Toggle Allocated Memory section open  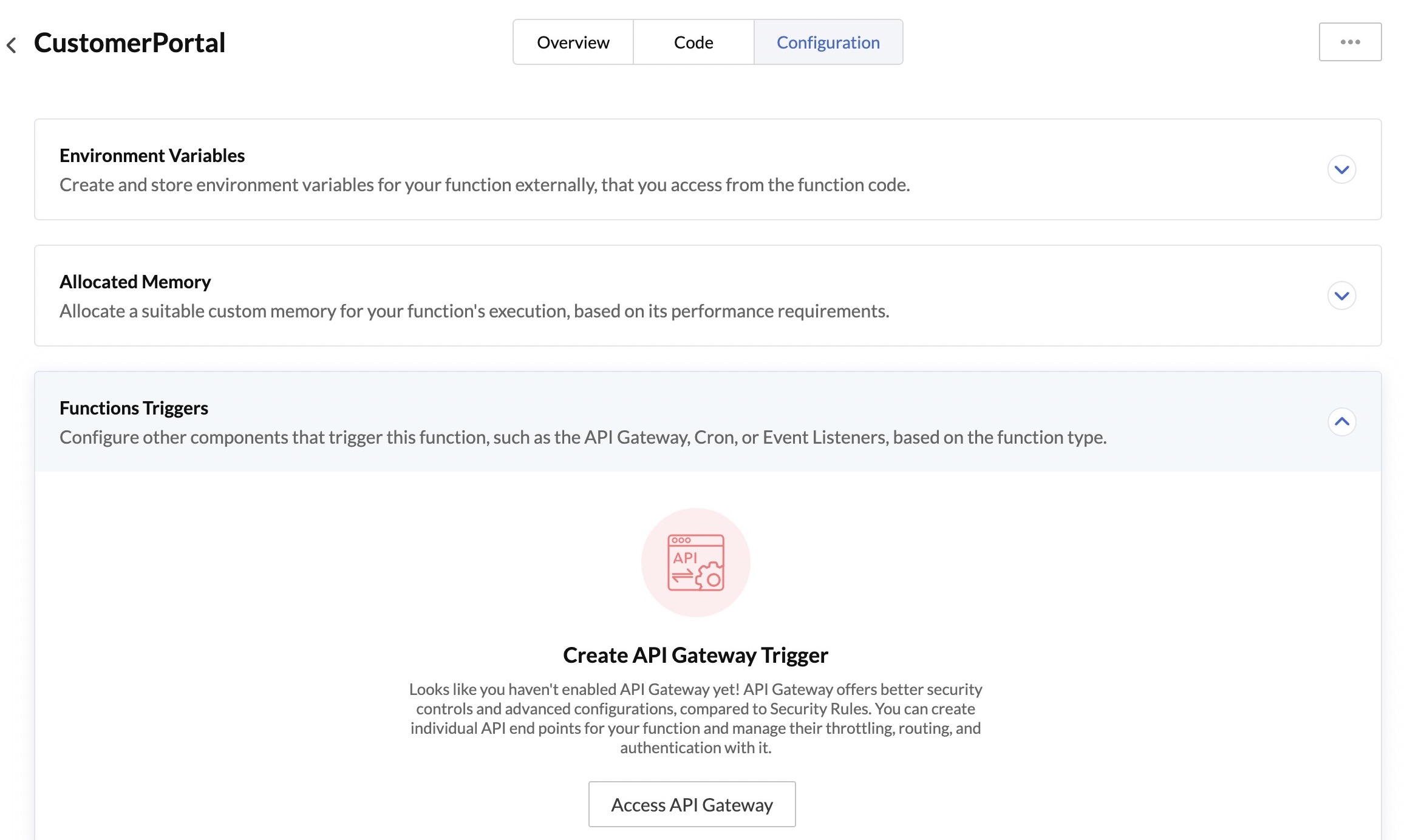[1342, 295]
